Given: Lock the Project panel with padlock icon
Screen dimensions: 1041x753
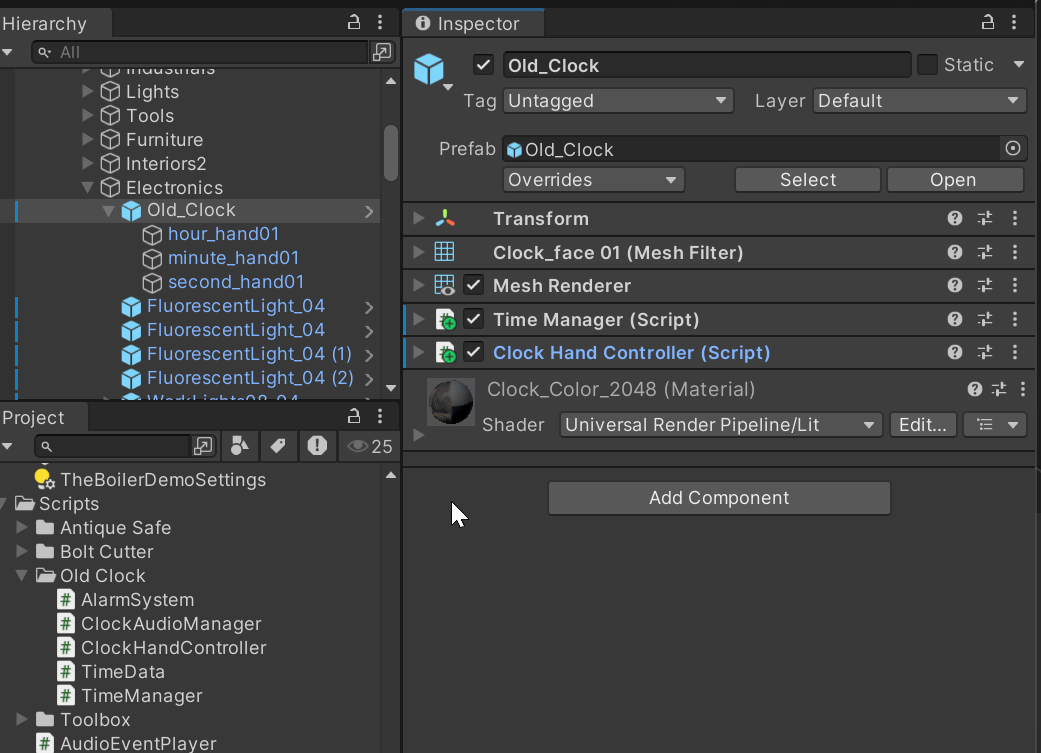Looking at the screenshot, I should click(354, 416).
